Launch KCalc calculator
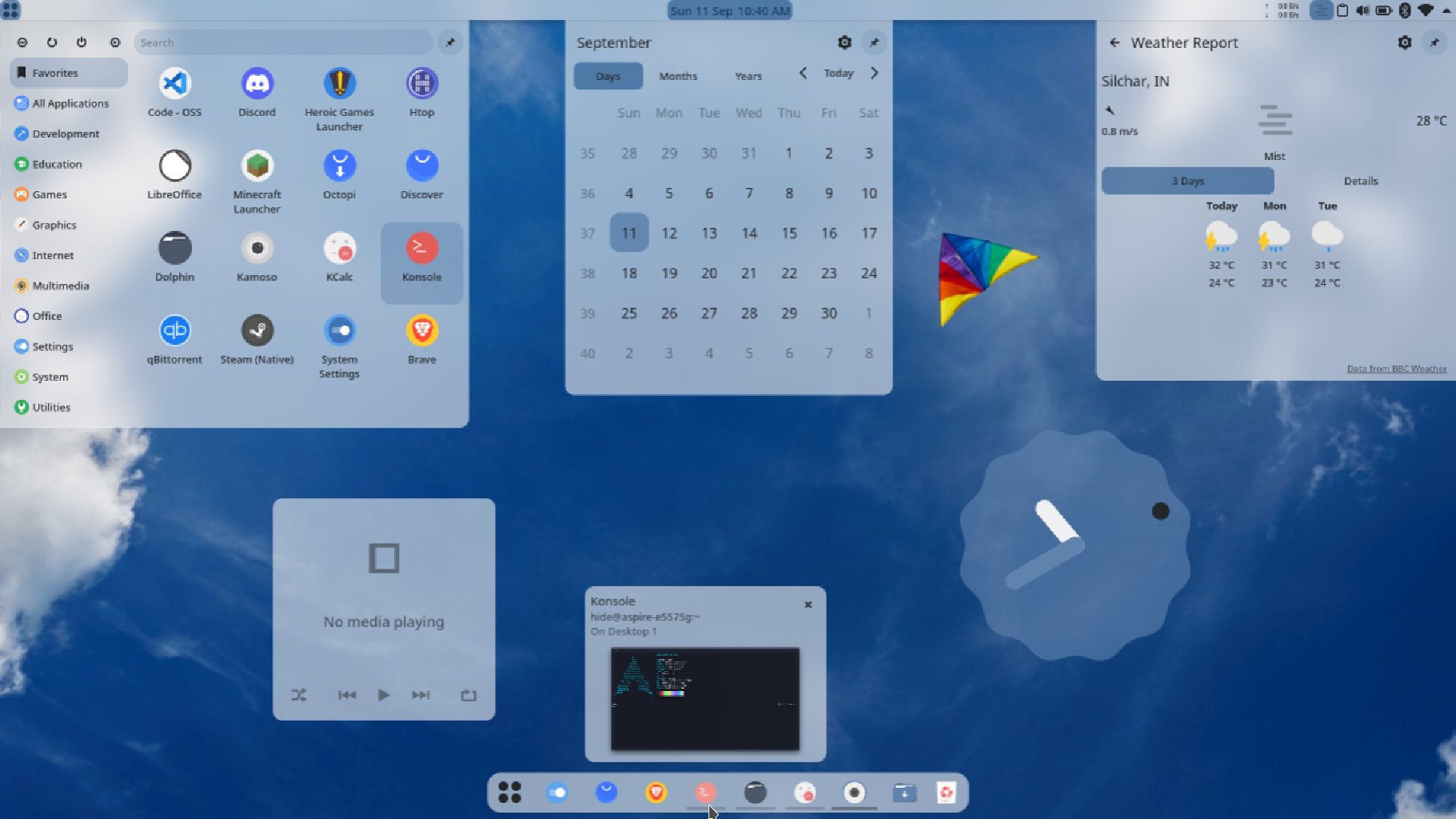1456x819 pixels. coord(339,246)
